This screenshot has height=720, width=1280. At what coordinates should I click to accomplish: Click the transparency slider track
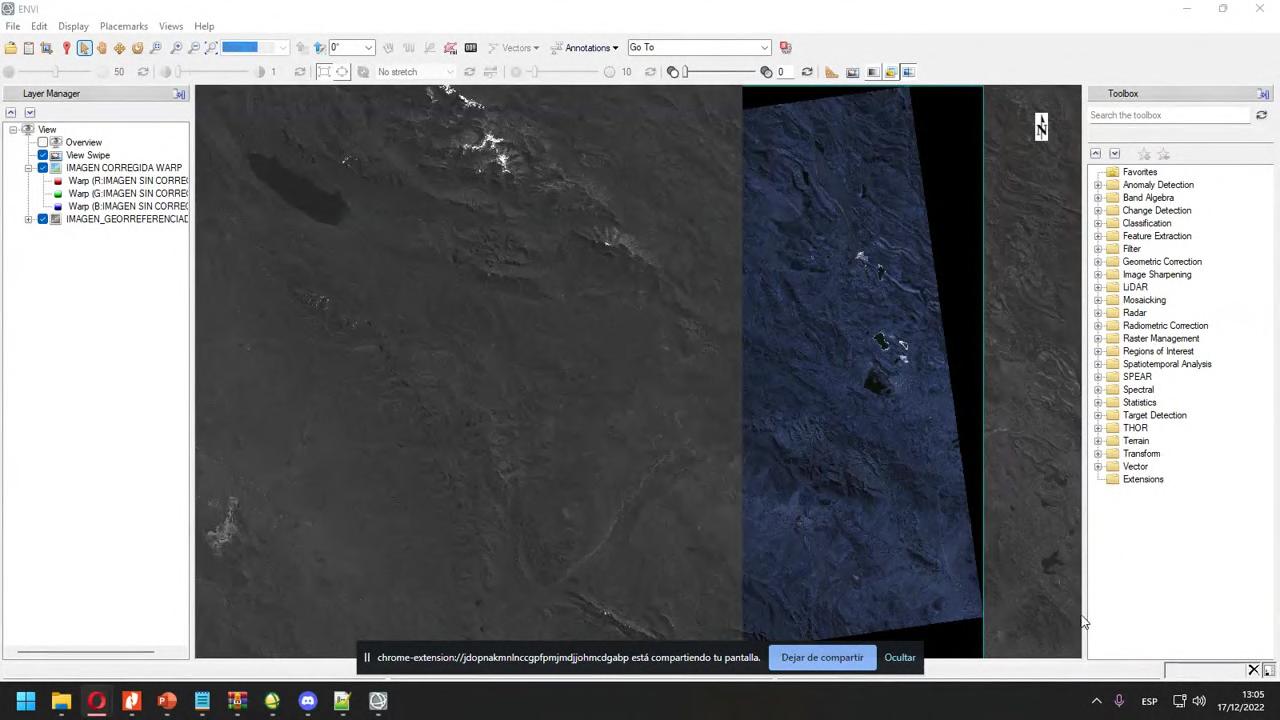tap(720, 72)
